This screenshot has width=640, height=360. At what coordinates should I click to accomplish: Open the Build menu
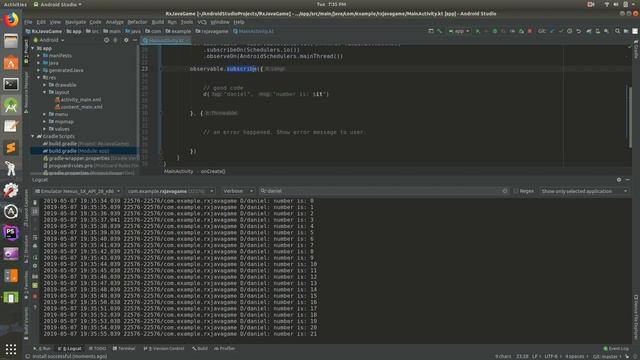(158, 22)
